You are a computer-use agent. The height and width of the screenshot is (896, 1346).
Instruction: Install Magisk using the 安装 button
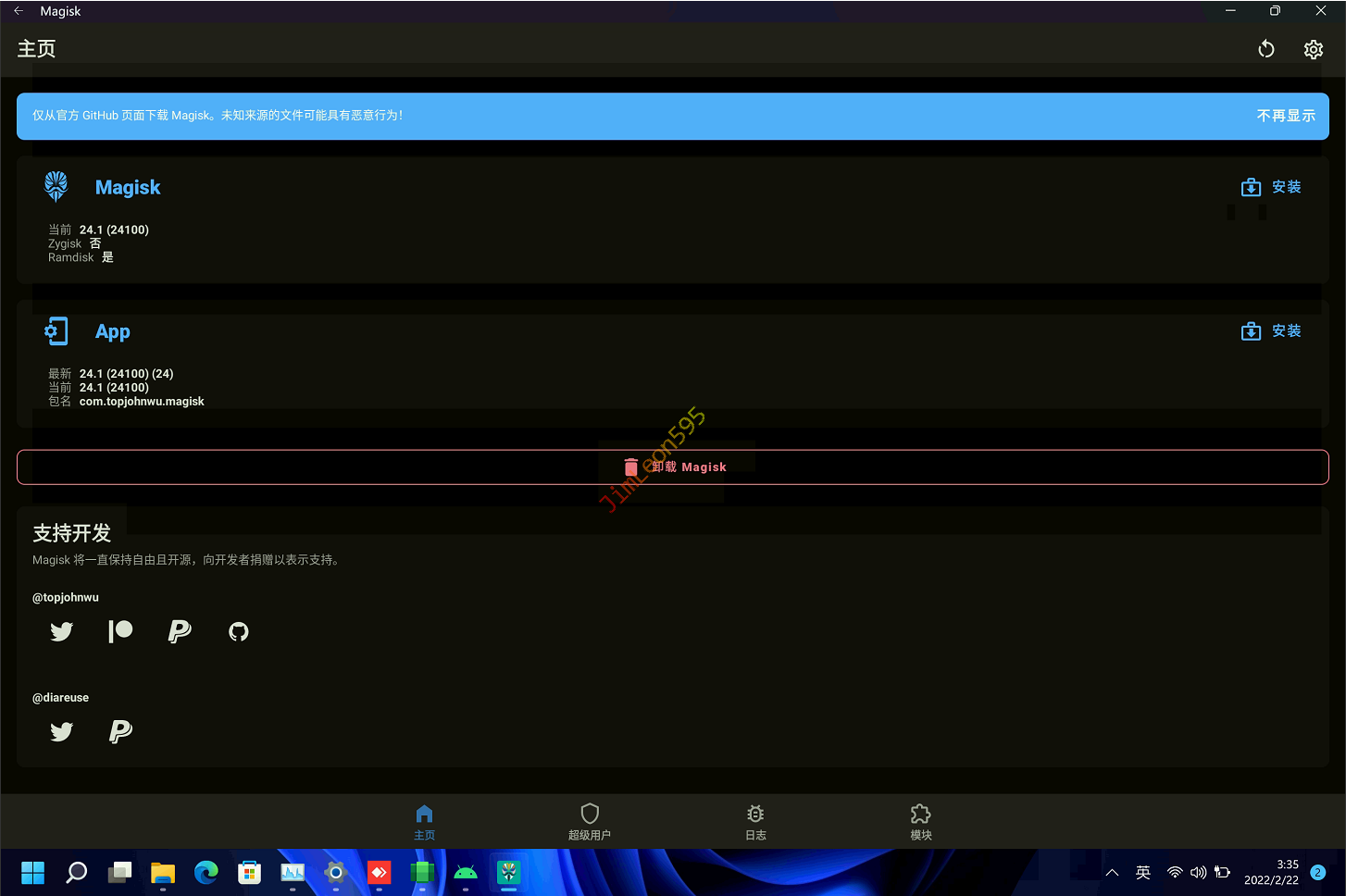point(1271,187)
